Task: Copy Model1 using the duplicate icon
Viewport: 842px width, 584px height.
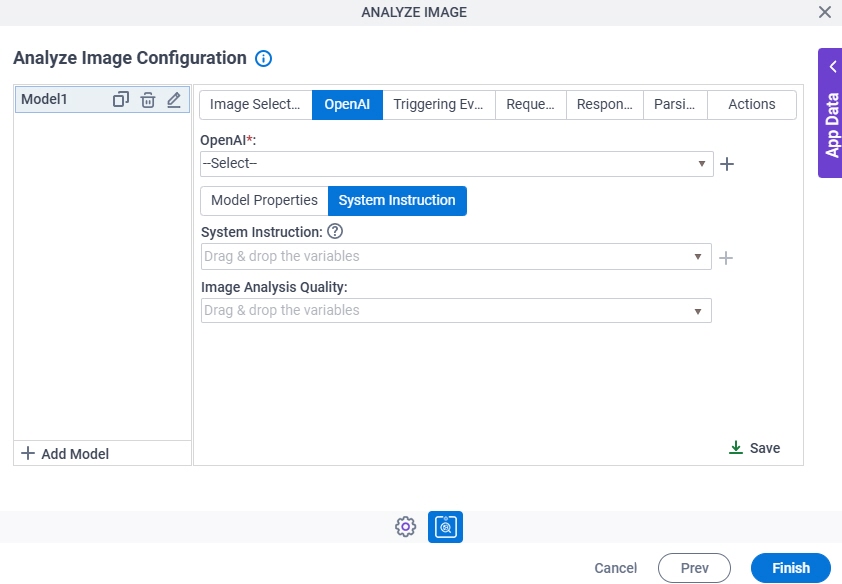Action: click(x=121, y=100)
